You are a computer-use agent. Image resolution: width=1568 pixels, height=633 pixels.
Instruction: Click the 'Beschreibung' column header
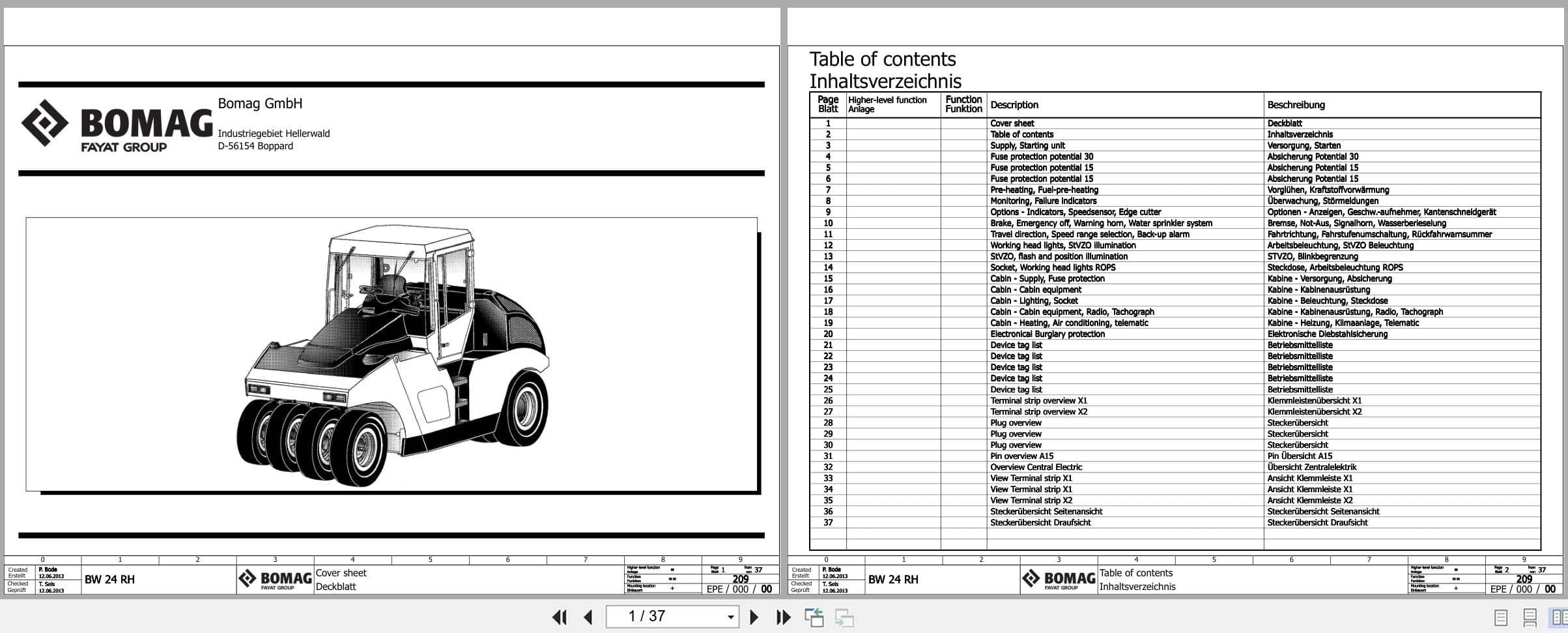[1296, 105]
